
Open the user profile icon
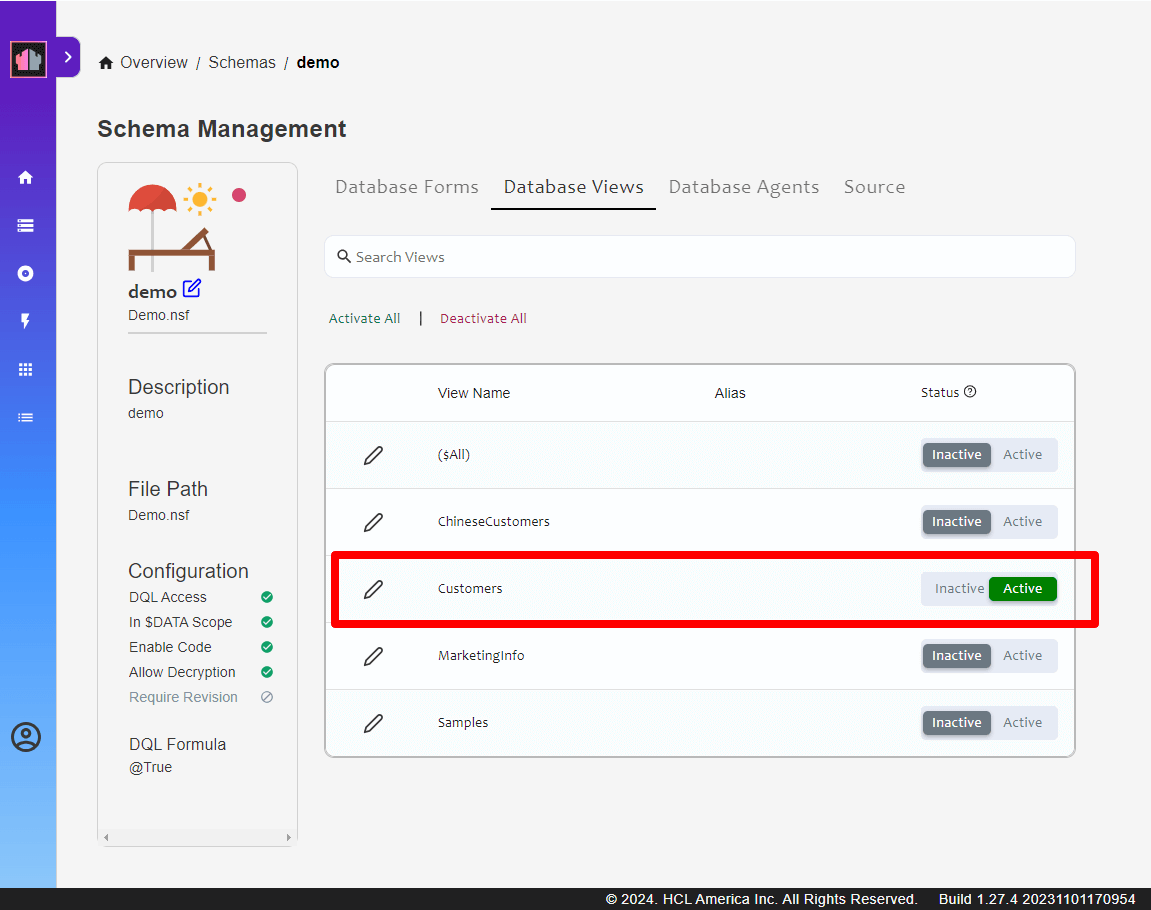[26, 737]
